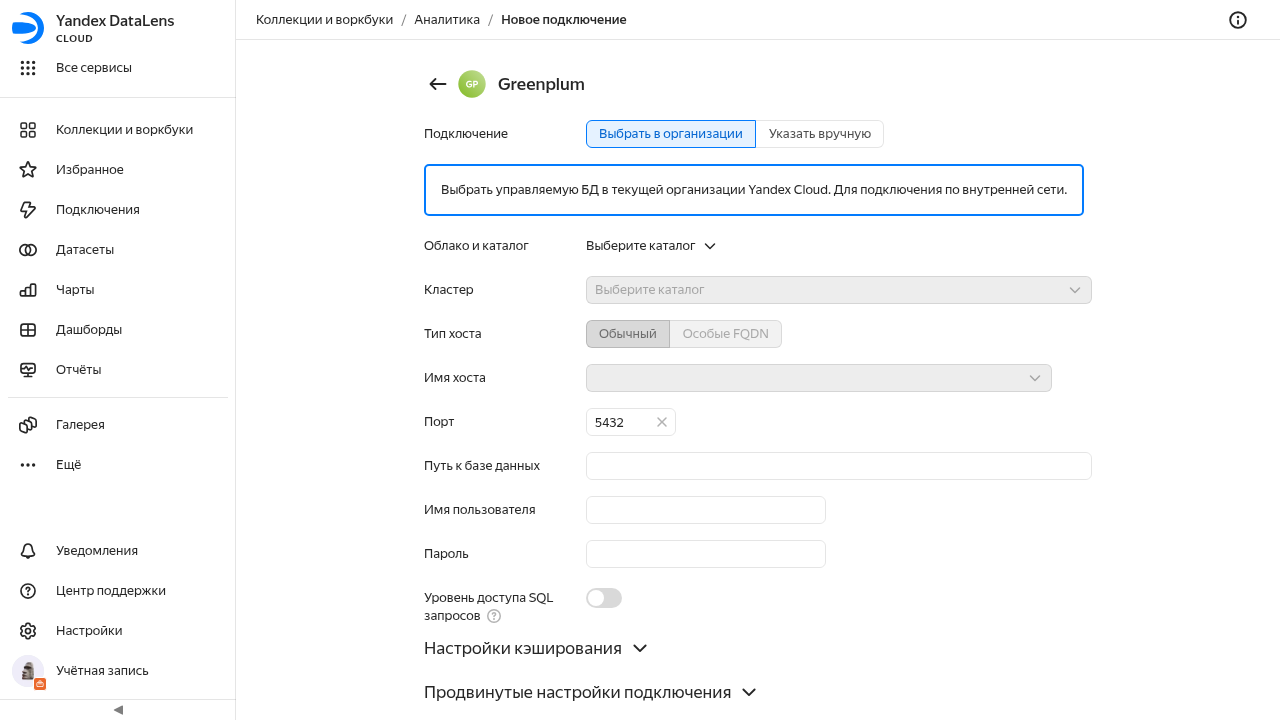Select 'Выбрать в организации' connection mode
Image resolution: width=1280 pixels, height=720 pixels.
click(x=671, y=134)
